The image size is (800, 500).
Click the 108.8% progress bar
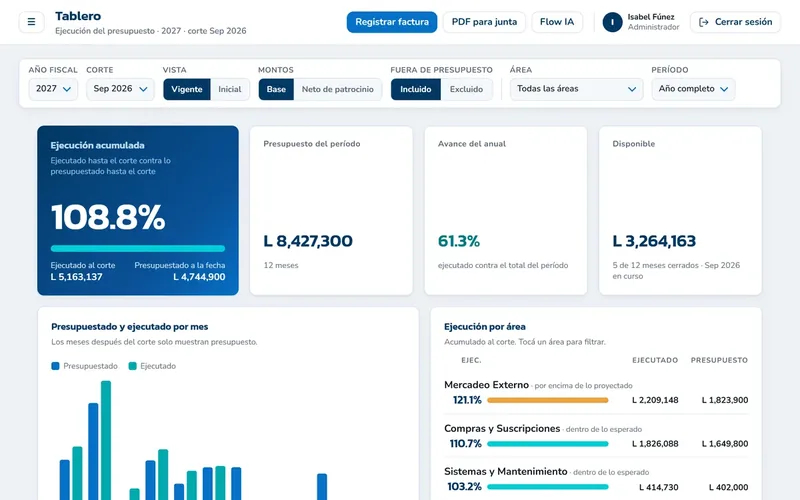point(138,248)
